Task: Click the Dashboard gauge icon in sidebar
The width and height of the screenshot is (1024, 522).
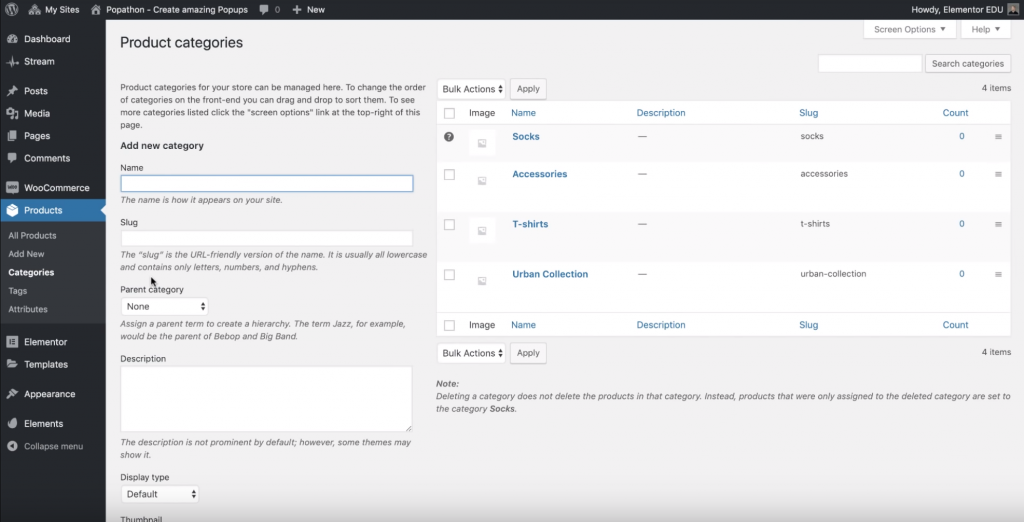Action: point(12,39)
